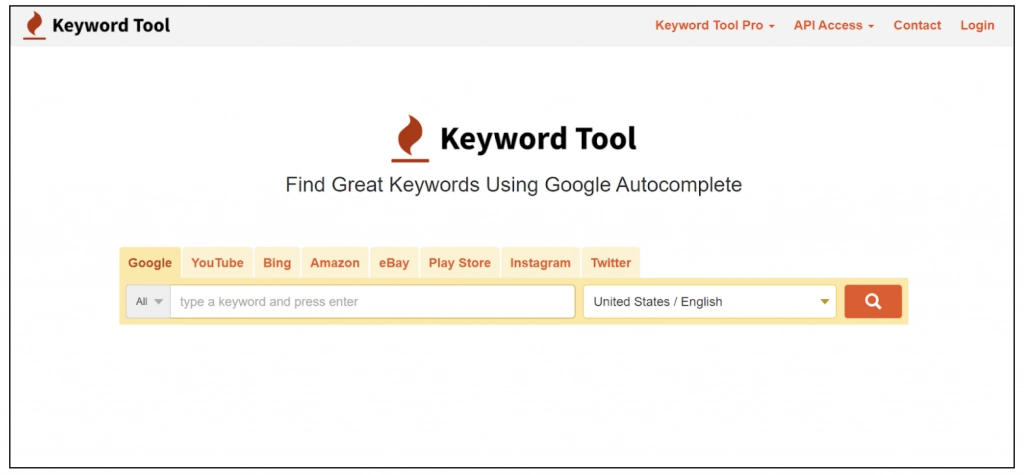Switch to the YouTube tab

coord(217,263)
